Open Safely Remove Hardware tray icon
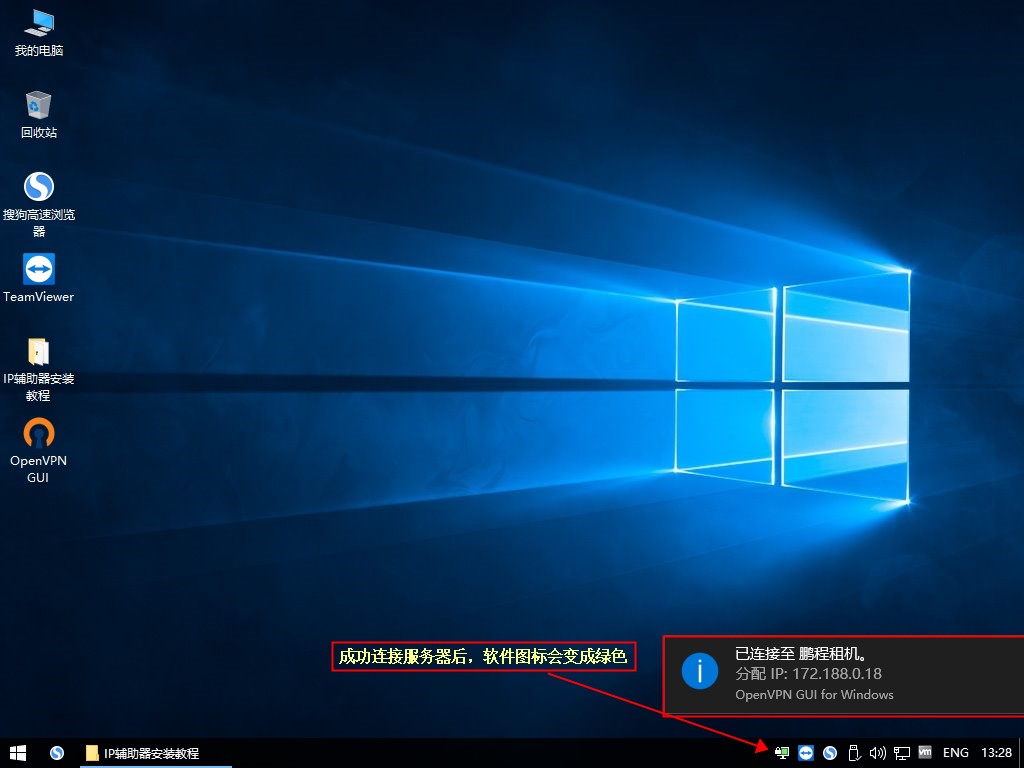 pos(854,753)
